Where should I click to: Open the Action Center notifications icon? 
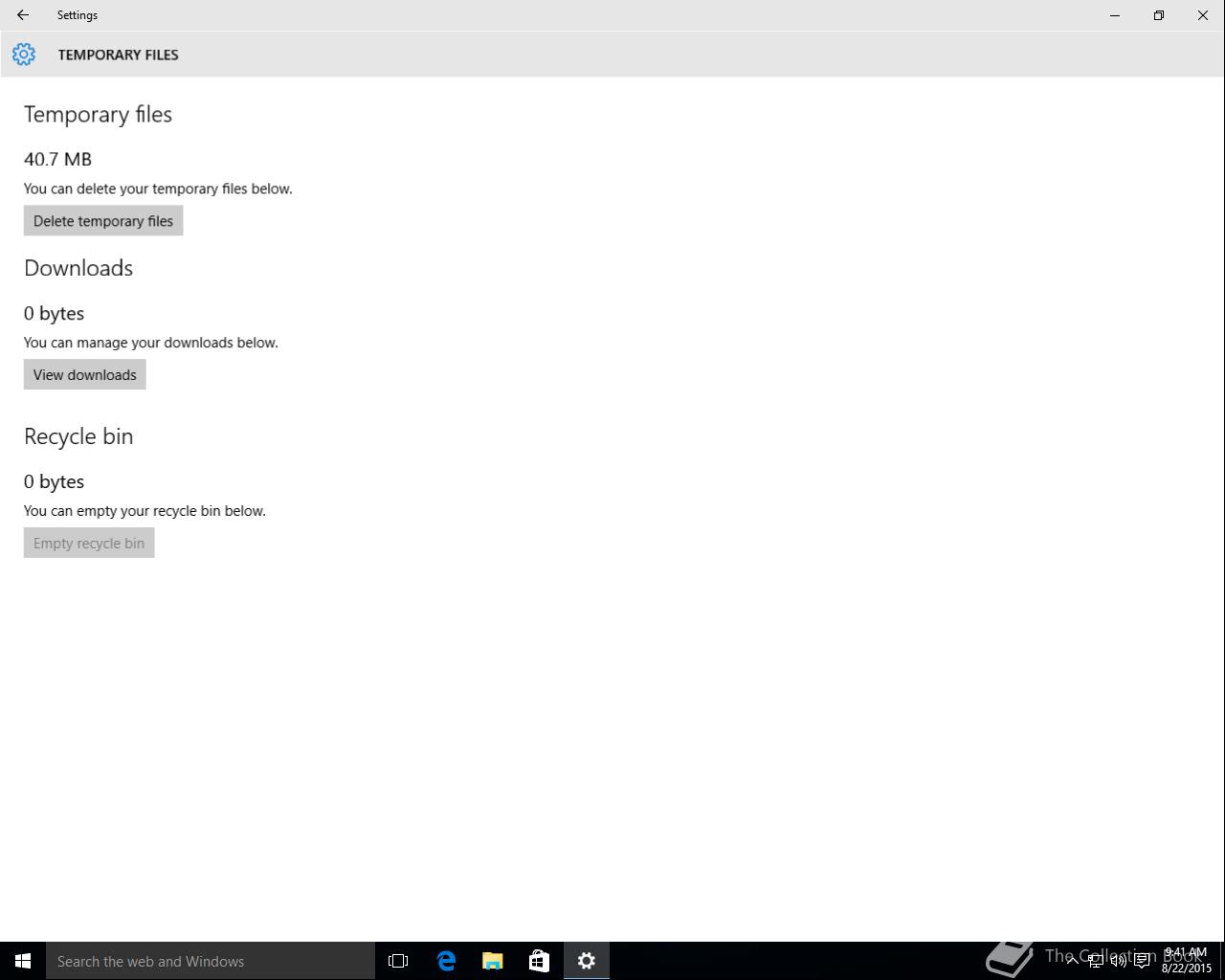tap(1142, 961)
